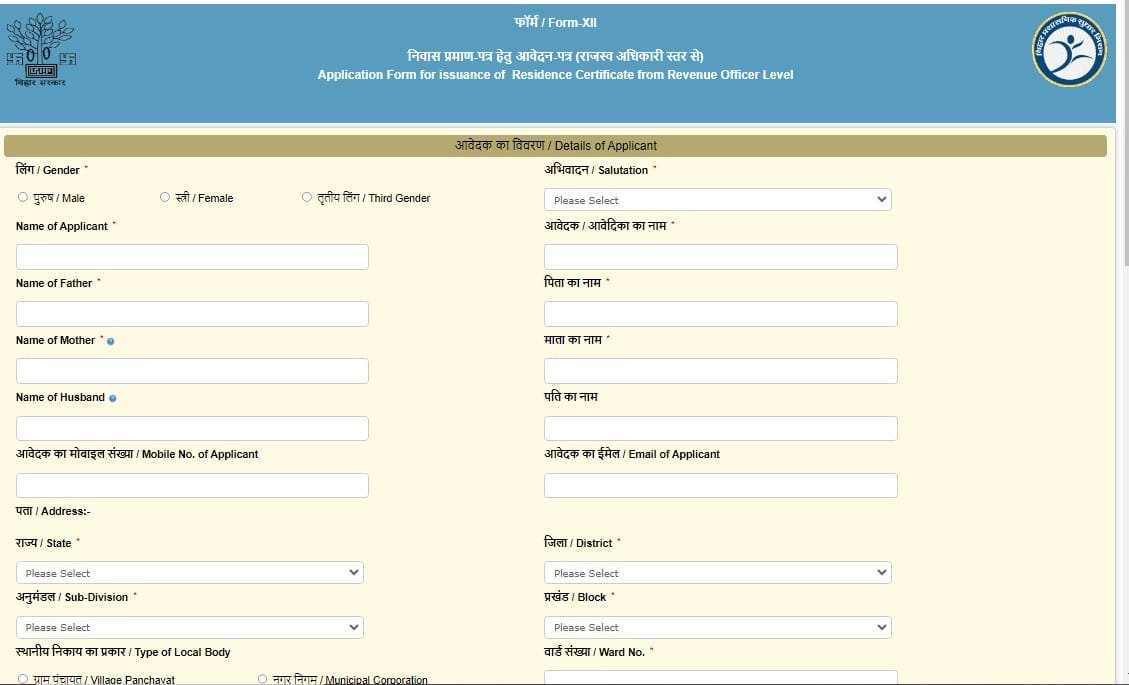Click the Ward No. input field
The height and width of the screenshot is (685, 1129).
719,678
